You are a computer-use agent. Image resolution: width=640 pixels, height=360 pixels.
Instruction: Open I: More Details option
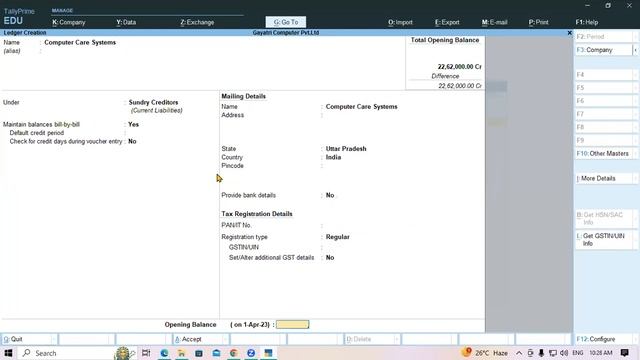point(605,178)
